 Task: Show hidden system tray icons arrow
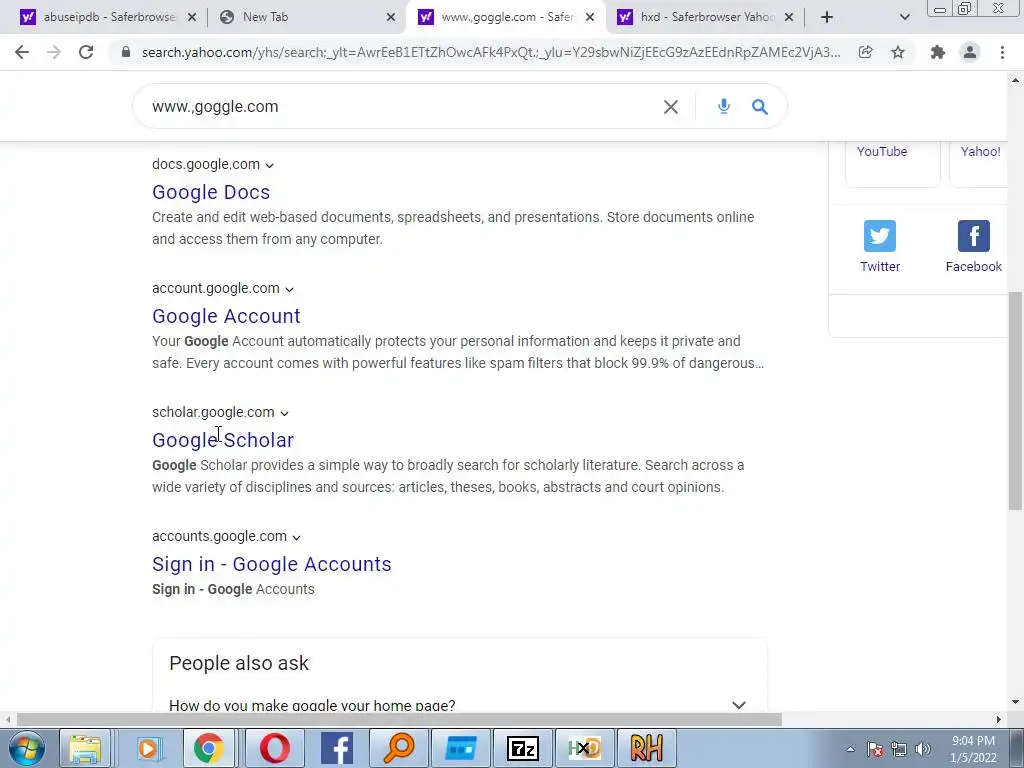(850, 749)
